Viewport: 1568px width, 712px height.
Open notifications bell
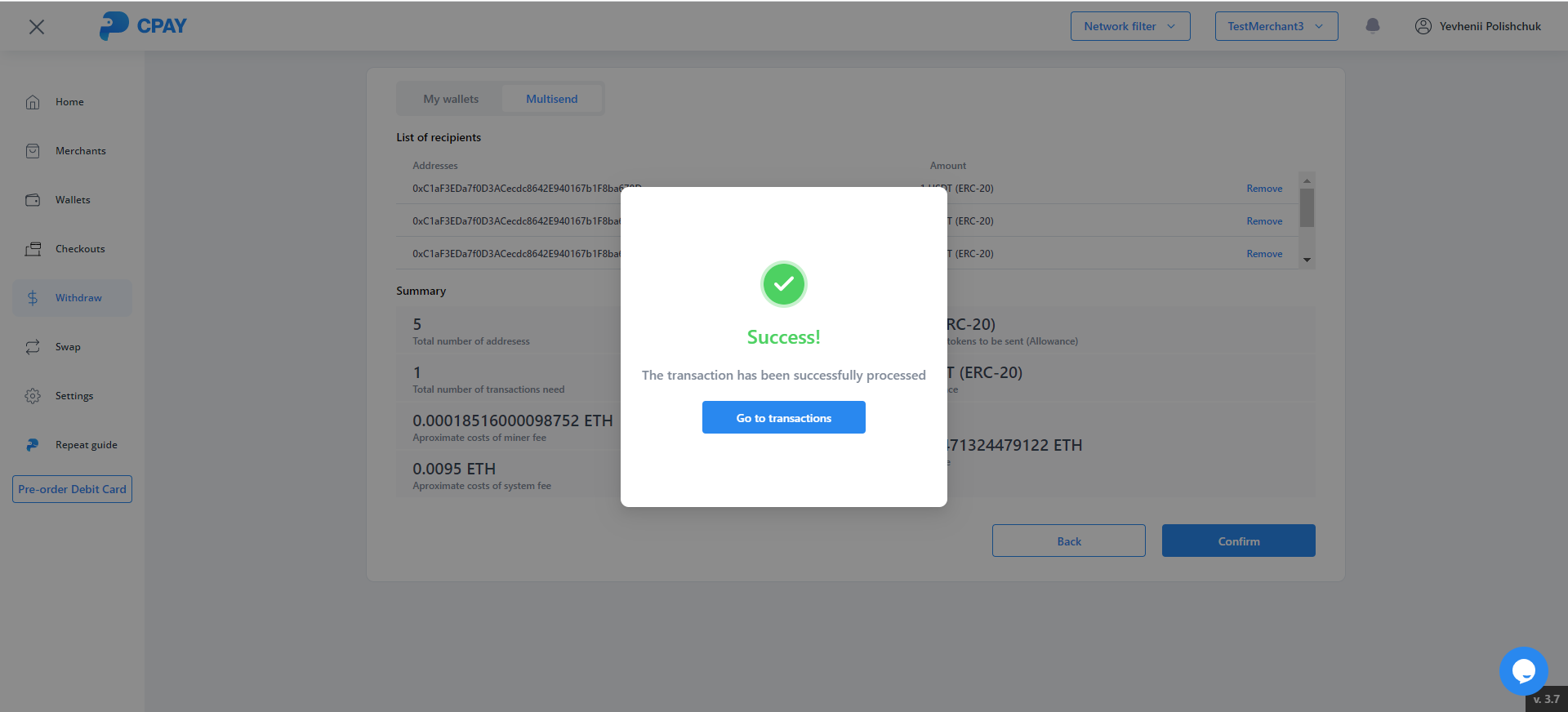coord(1373,26)
